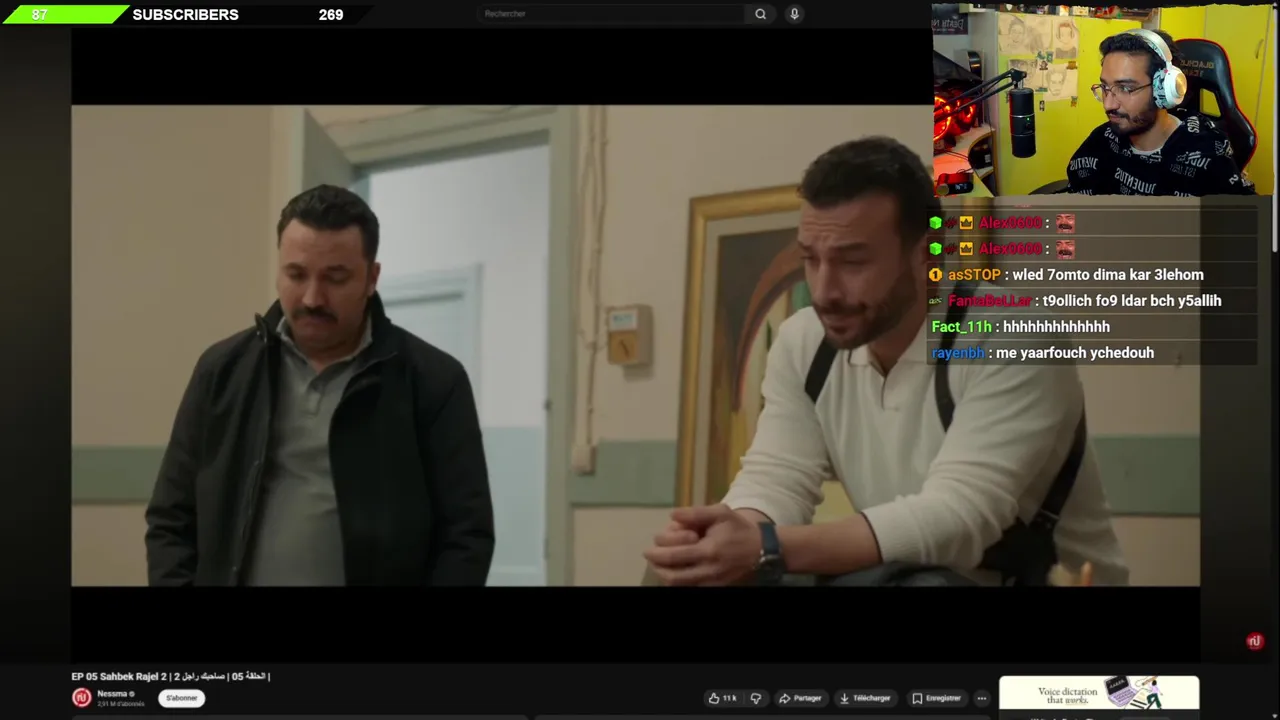The image size is (1280, 720).
Task: Click the search magnifier icon
Action: pyautogui.click(x=761, y=14)
